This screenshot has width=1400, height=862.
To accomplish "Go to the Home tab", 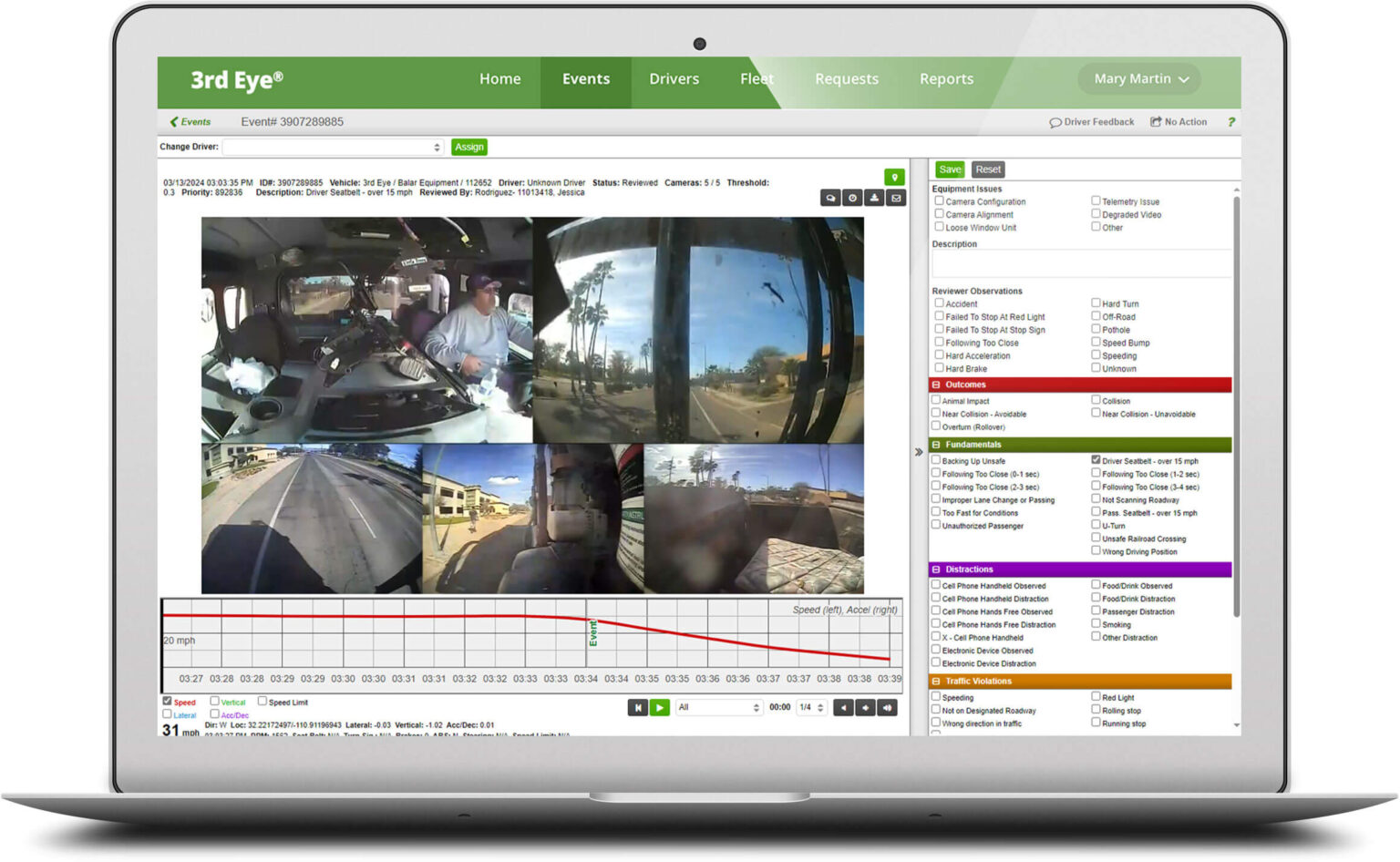I will click(500, 79).
